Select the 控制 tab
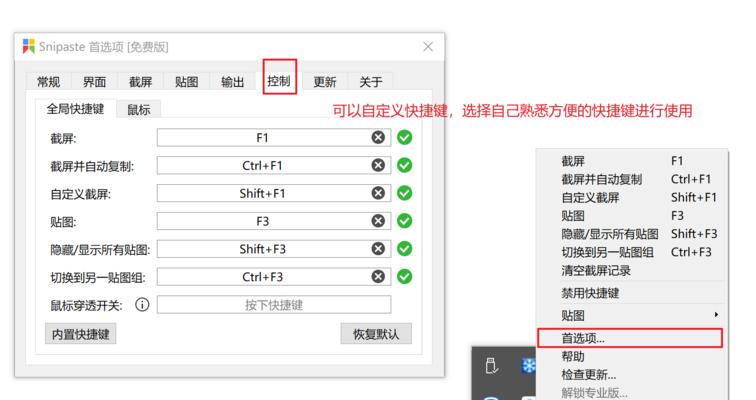Image resolution: width=756 pixels, height=400 pixels. pyautogui.click(x=279, y=81)
